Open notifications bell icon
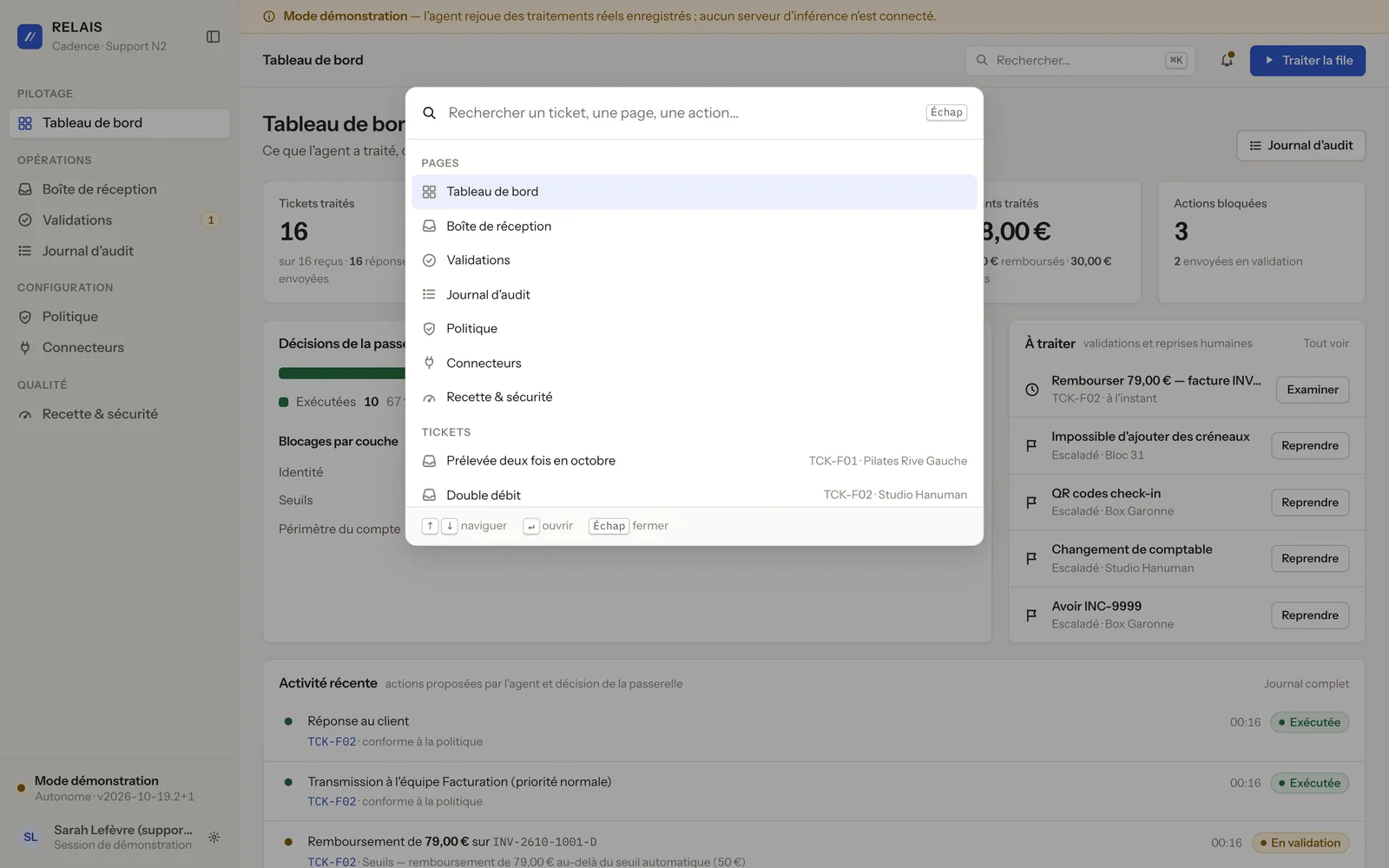Image resolution: width=1389 pixels, height=868 pixels. click(1227, 60)
